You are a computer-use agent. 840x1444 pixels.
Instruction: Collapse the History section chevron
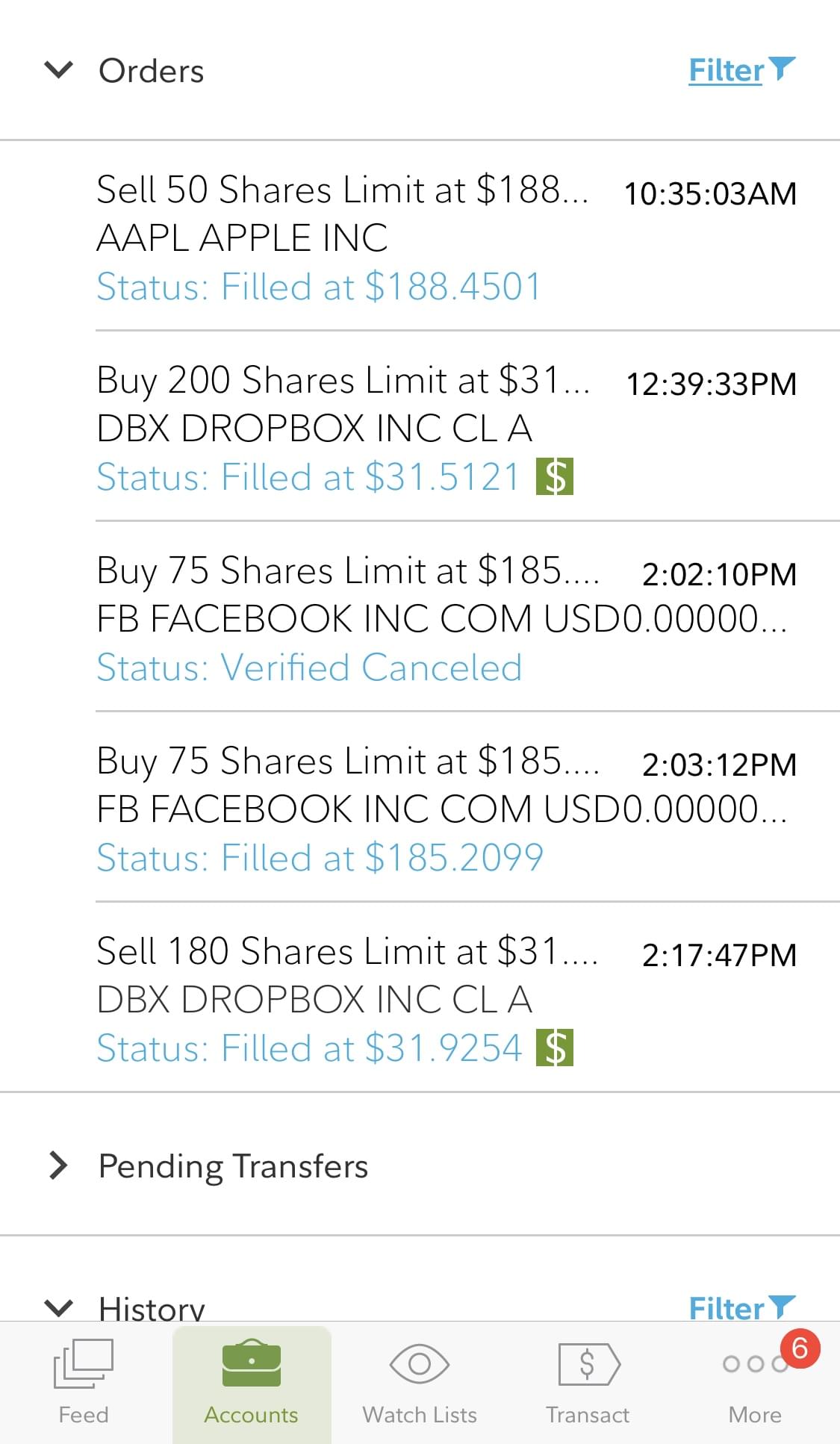tap(58, 1307)
